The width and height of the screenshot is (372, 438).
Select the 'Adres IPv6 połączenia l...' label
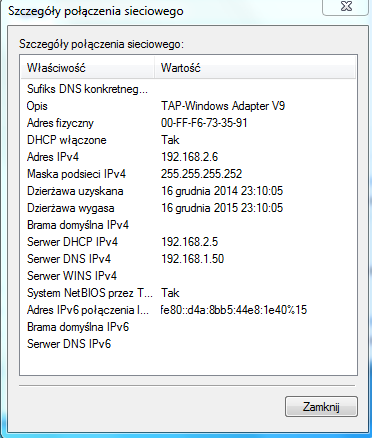coord(88,310)
